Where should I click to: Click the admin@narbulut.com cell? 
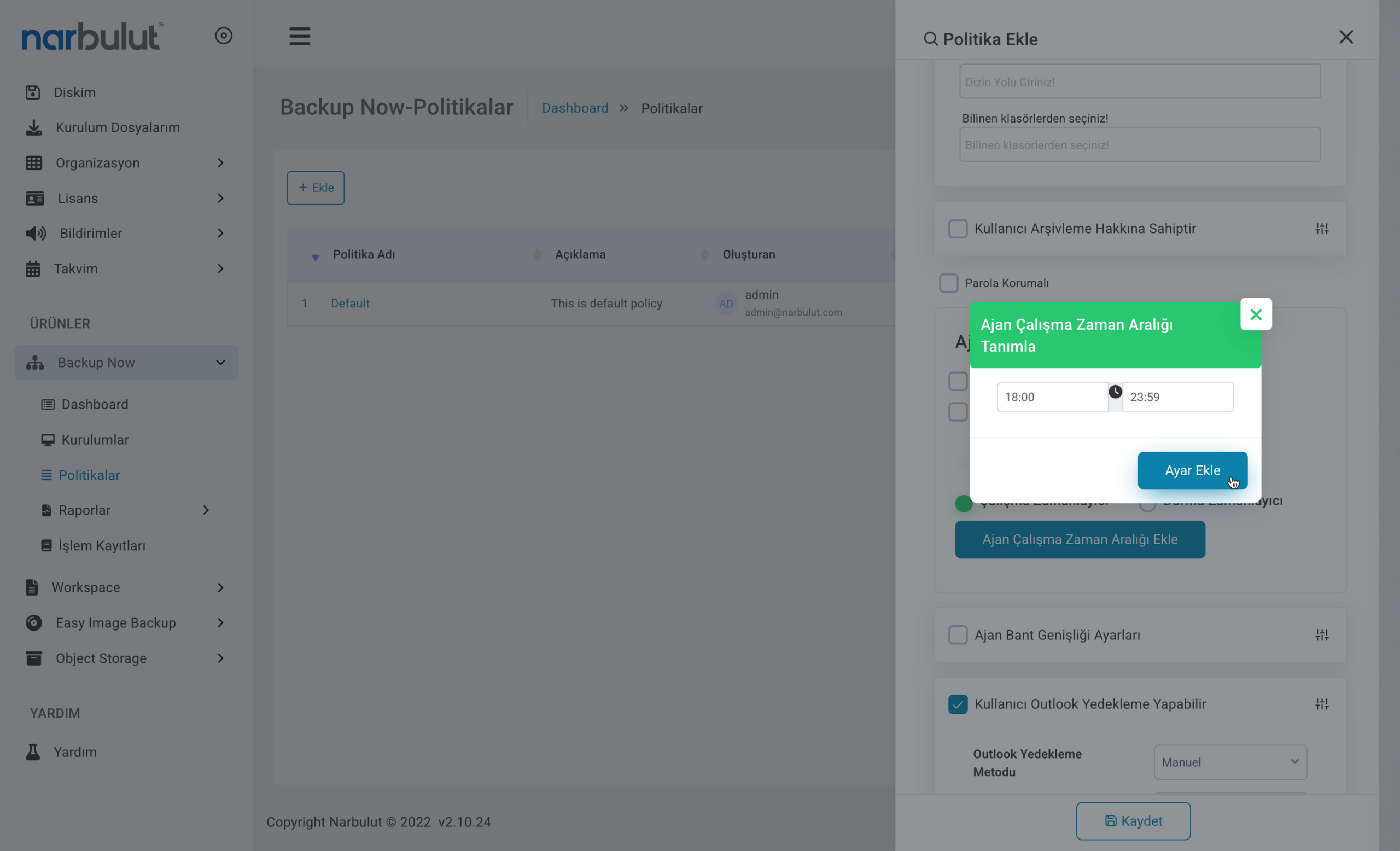click(793, 312)
